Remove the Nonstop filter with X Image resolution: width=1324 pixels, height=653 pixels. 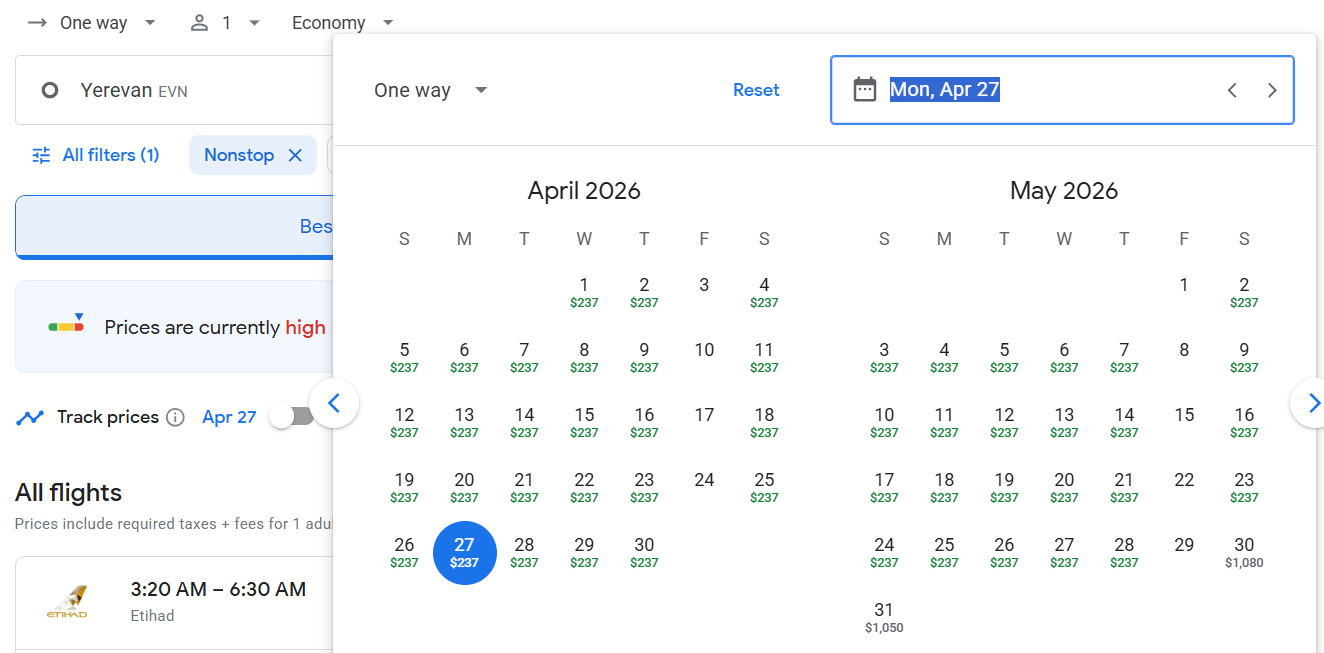[x=295, y=155]
